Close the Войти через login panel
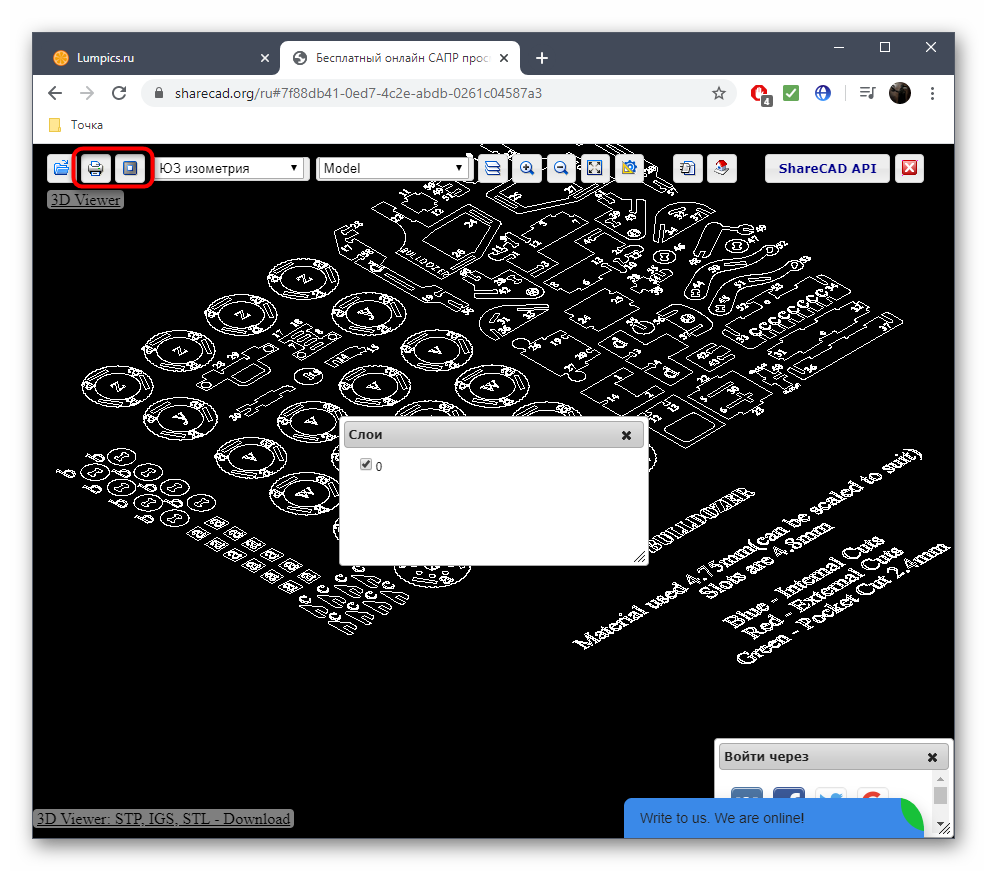This screenshot has width=987, height=871. (932, 757)
